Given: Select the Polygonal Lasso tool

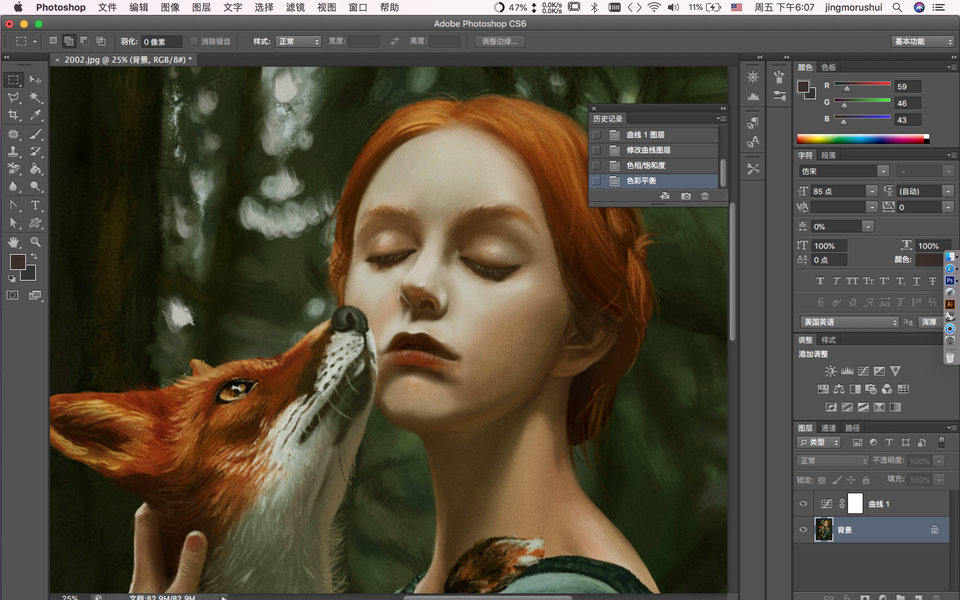Looking at the screenshot, I should pyautogui.click(x=13, y=97).
